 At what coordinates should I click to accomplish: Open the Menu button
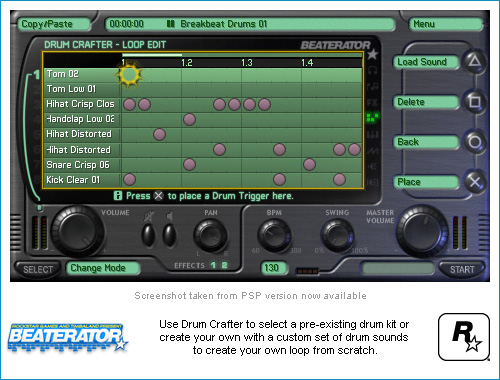pos(446,24)
